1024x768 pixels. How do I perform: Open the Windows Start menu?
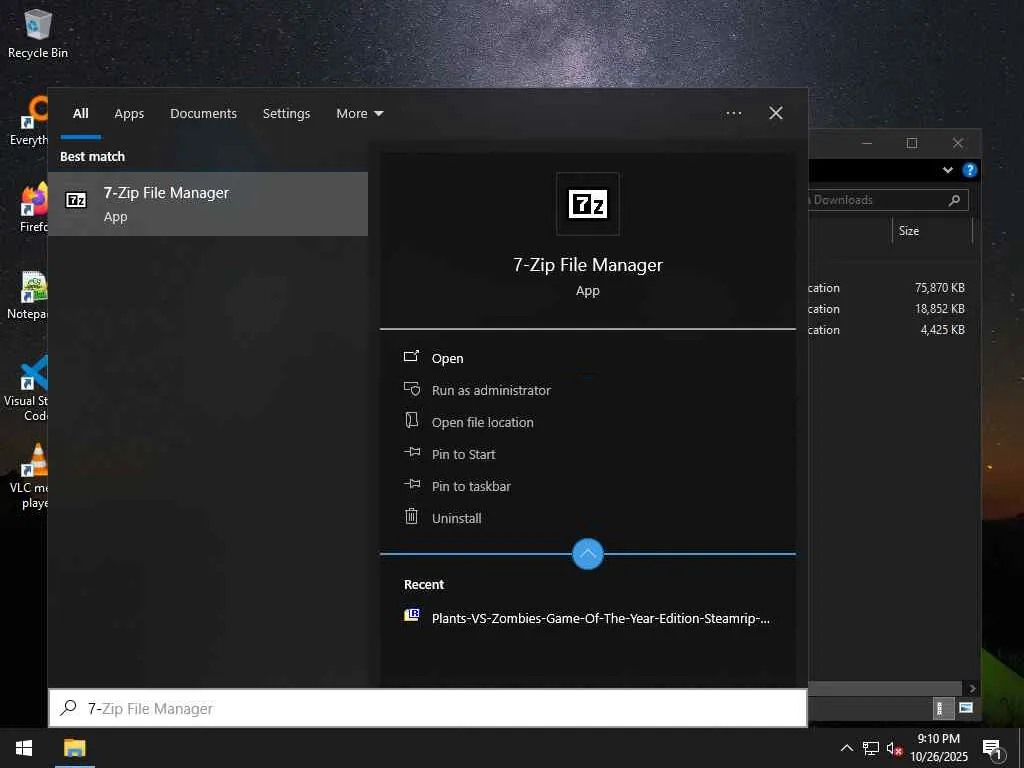(24, 748)
